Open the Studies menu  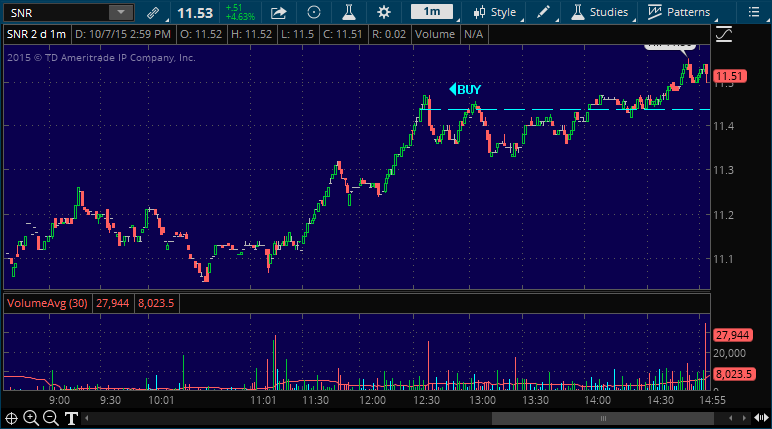point(600,13)
